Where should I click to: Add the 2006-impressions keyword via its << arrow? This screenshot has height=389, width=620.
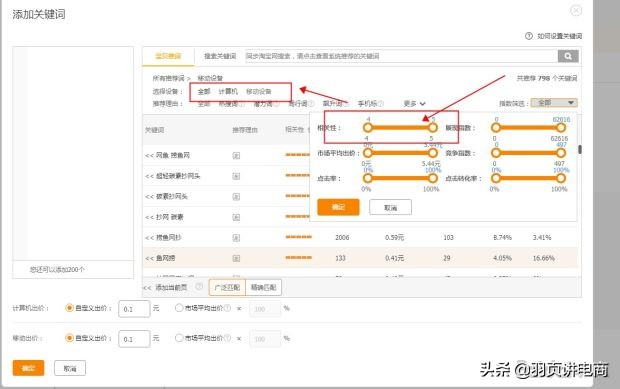click(x=149, y=238)
